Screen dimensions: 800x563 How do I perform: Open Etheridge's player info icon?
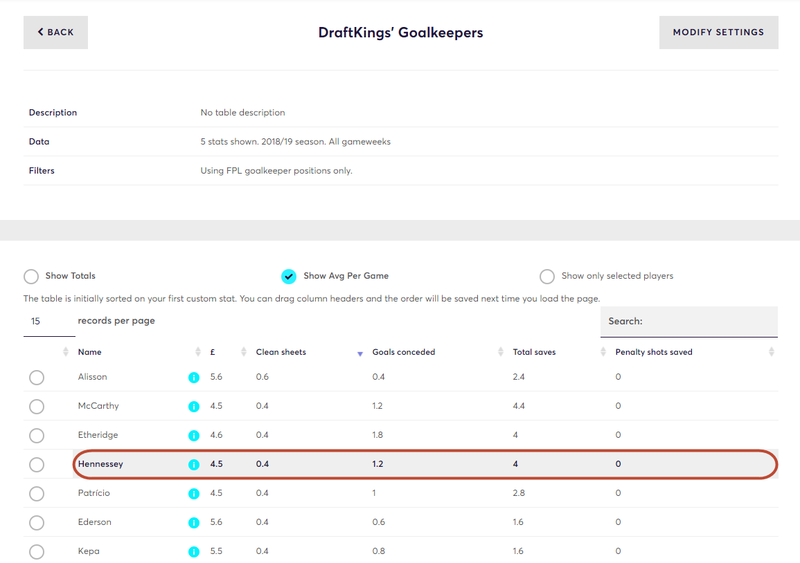(x=194, y=436)
